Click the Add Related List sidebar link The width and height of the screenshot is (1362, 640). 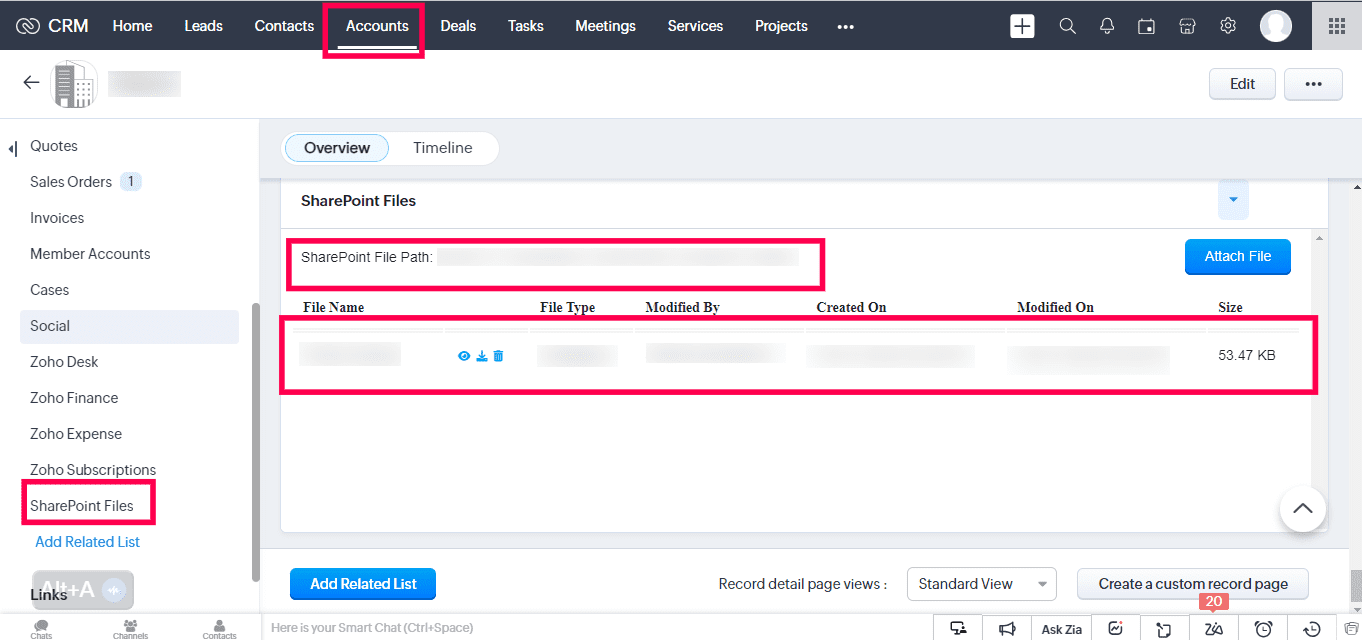(88, 542)
